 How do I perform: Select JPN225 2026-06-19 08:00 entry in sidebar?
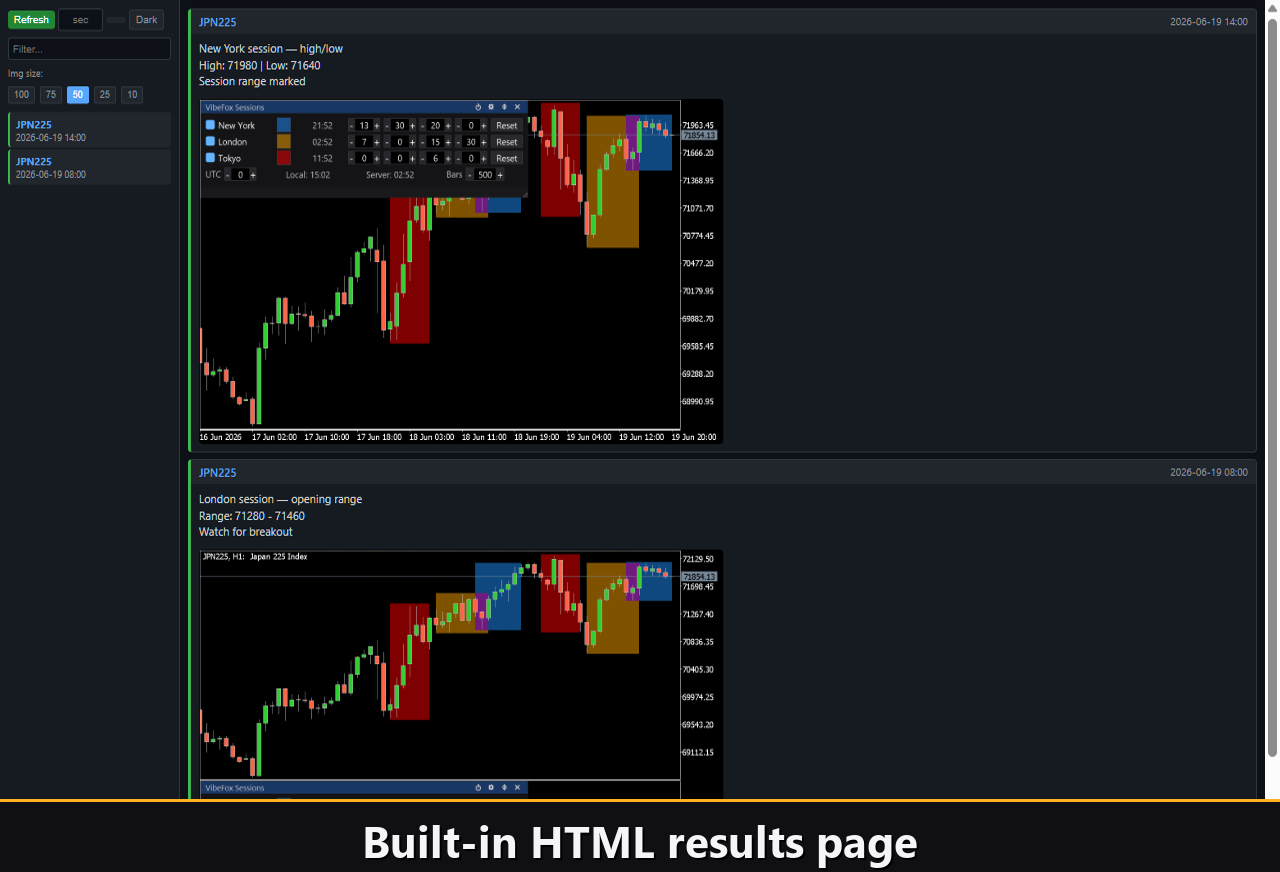coord(89,167)
